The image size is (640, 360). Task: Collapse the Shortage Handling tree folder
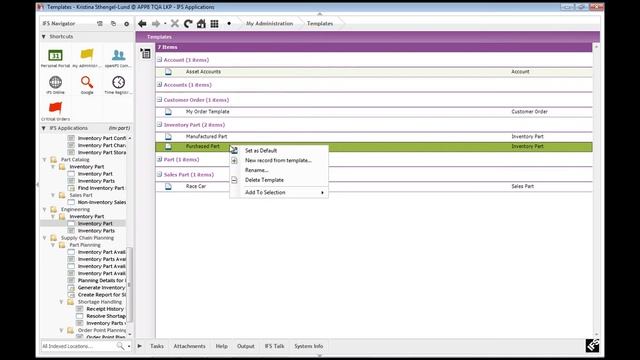[x=61, y=302]
